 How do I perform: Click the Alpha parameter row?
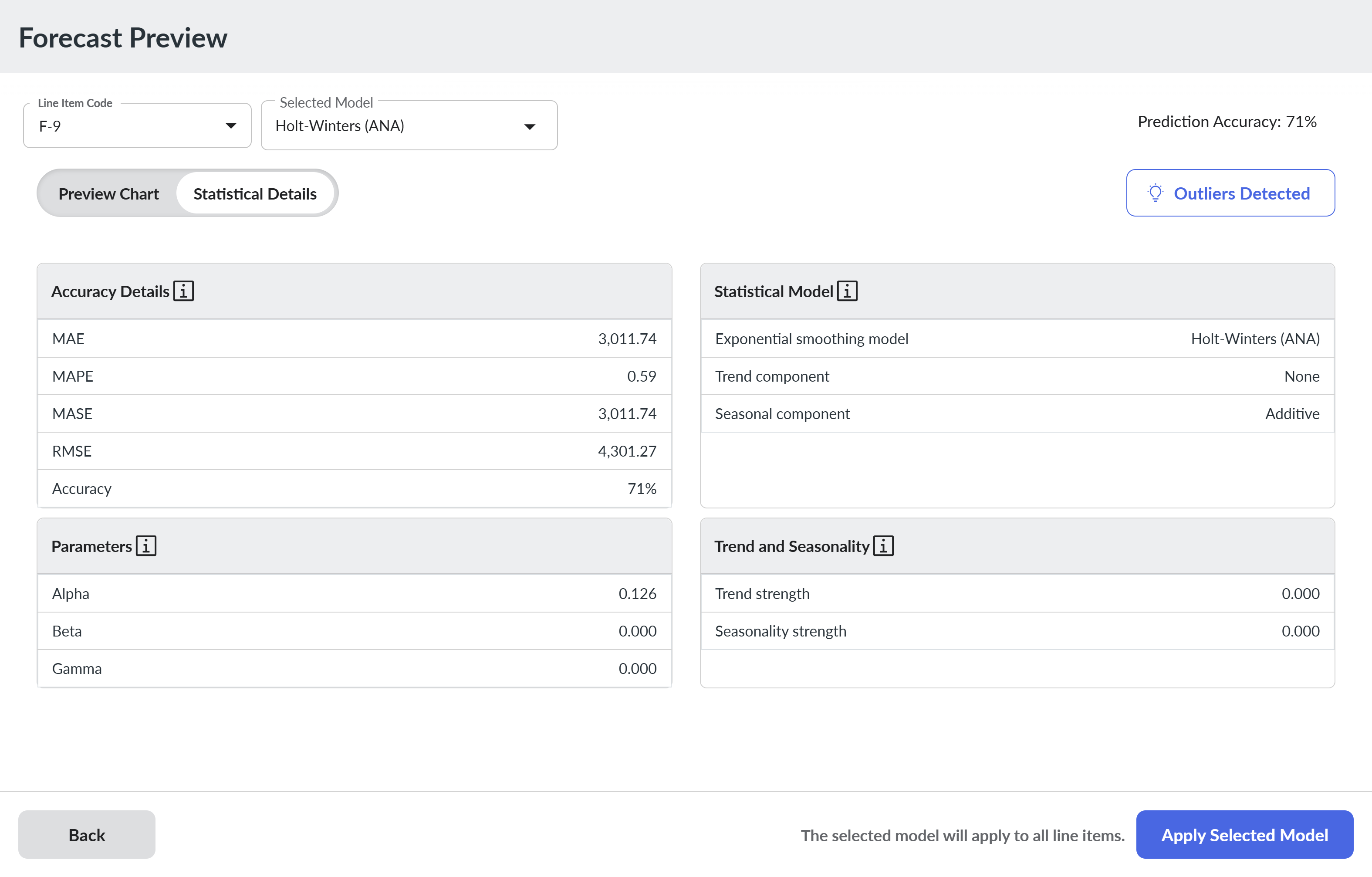pos(355,593)
